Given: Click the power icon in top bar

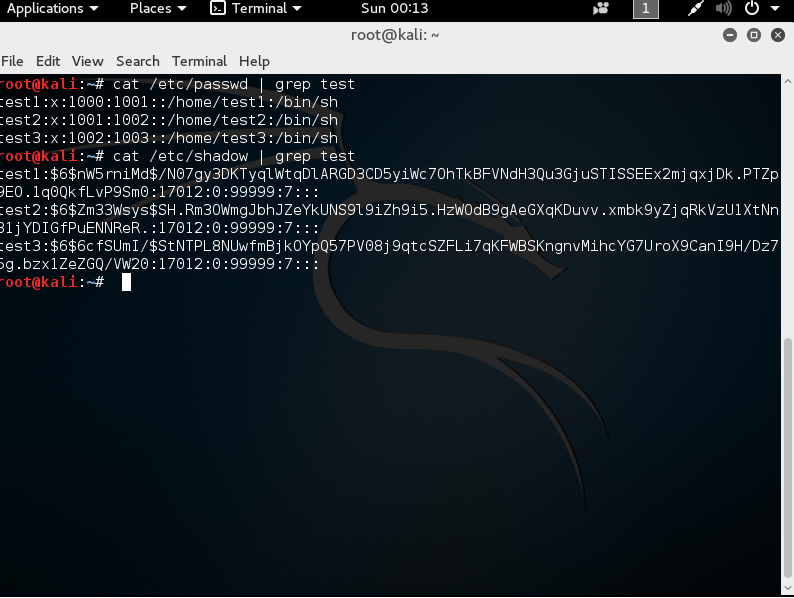Looking at the screenshot, I should point(752,8).
